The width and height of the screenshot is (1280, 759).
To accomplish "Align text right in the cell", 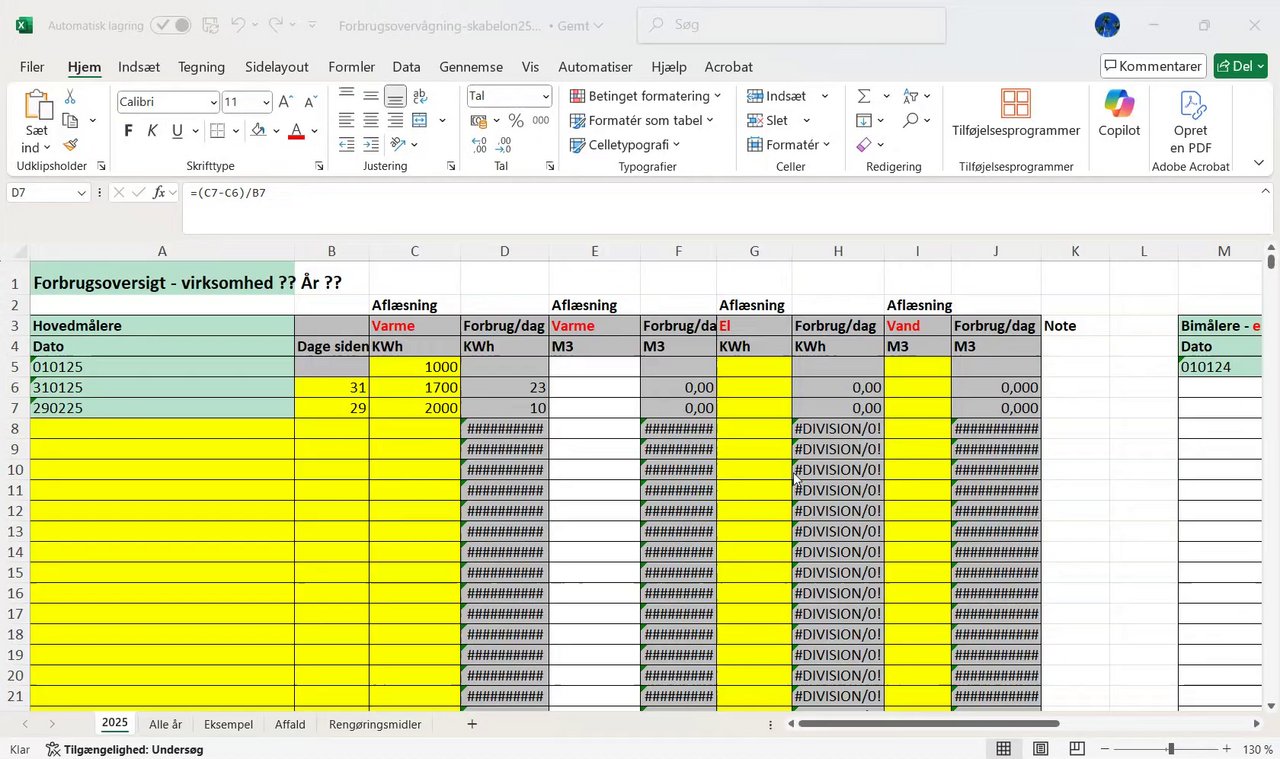I will point(395,120).
